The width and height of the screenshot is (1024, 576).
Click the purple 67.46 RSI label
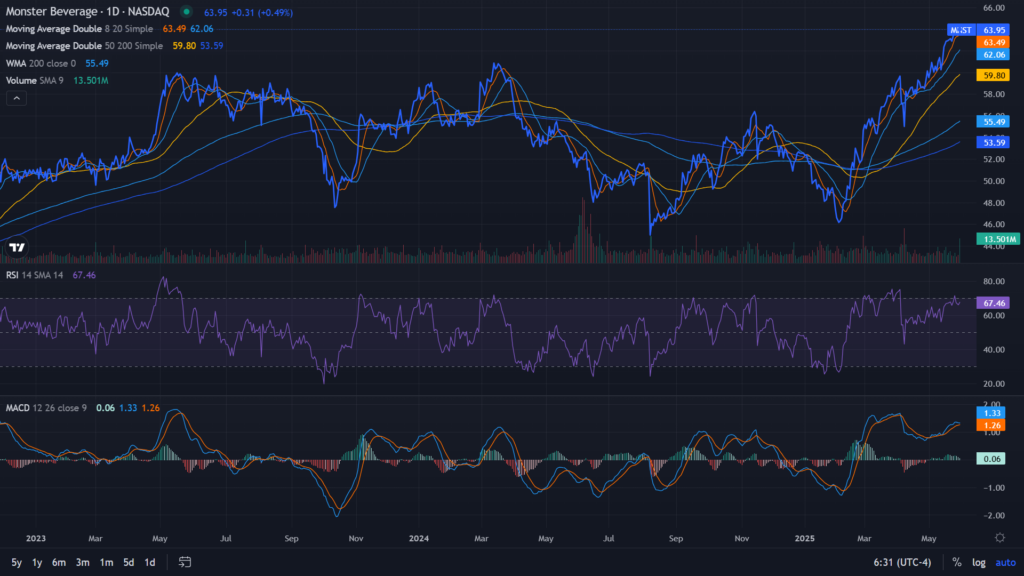pyautogui.click(x=994, y=303)
